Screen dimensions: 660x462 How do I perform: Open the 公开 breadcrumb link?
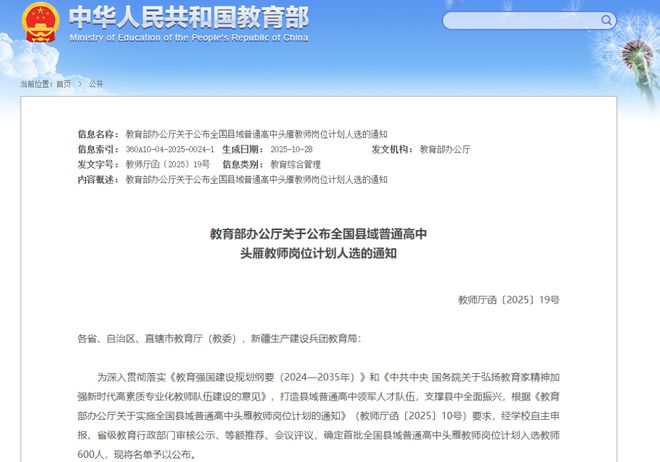[96, 84]
